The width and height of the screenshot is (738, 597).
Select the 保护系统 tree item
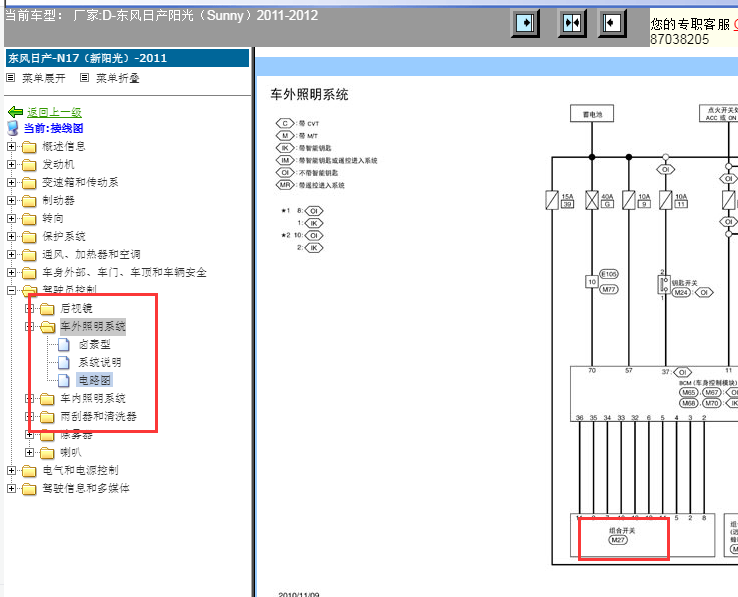click(64, 236)
